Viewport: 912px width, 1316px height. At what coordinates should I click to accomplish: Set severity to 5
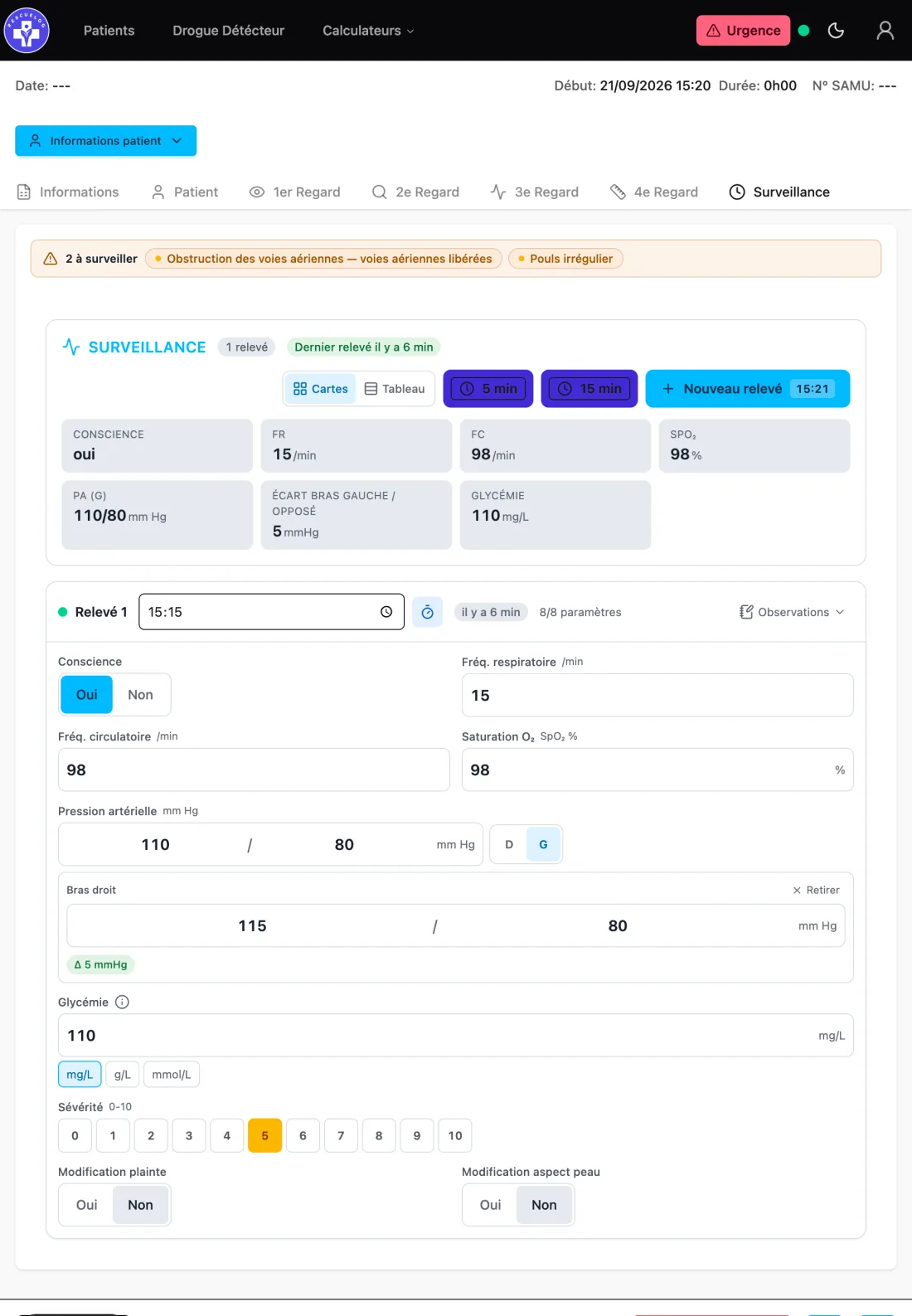[264, 1136]
